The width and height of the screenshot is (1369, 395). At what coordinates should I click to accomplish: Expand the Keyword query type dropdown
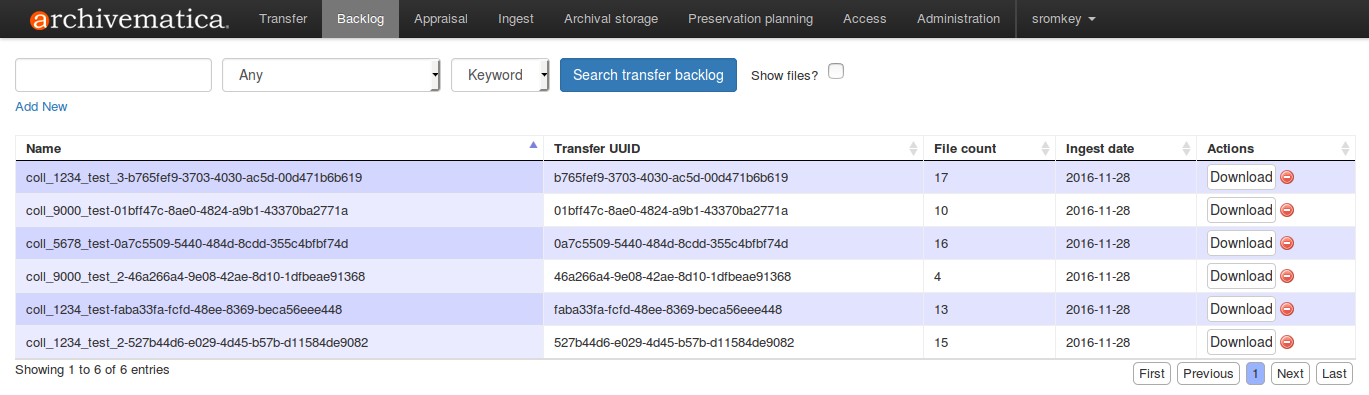pos(500,75)
